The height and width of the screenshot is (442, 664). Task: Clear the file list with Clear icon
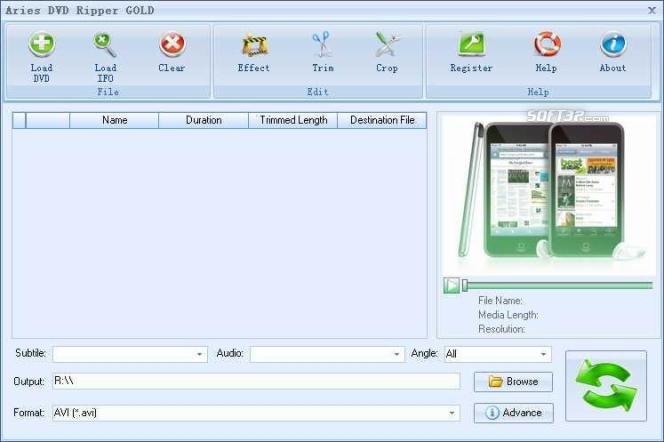(x=172, y=44)
